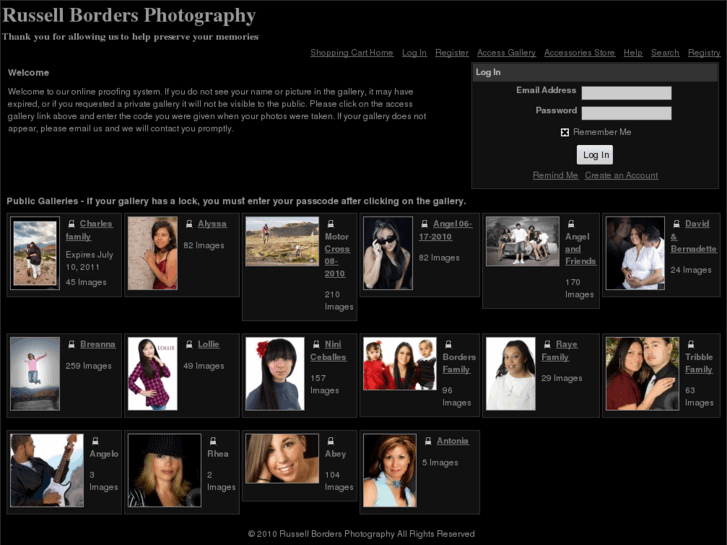
Task: Click the Breanna jumping thumbnail
Action: 35,374
